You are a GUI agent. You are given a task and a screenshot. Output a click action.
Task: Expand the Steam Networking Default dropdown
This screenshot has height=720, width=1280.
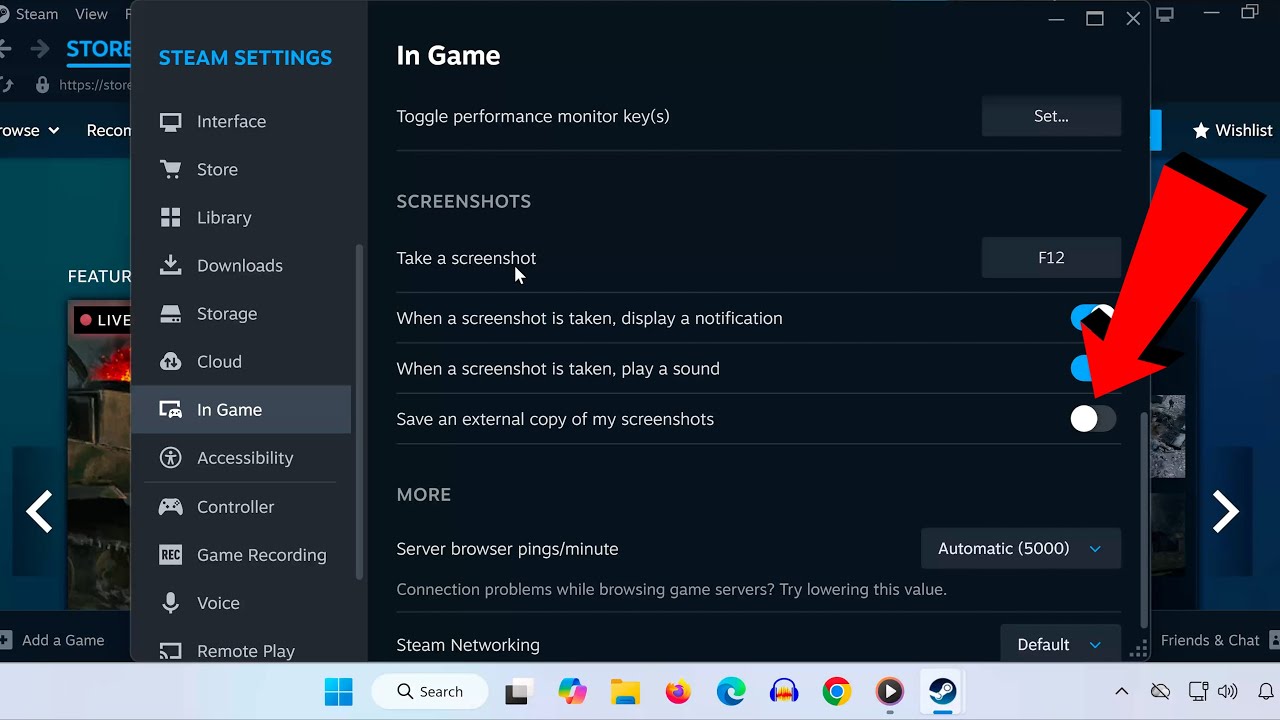click(x=1060, y=644)
